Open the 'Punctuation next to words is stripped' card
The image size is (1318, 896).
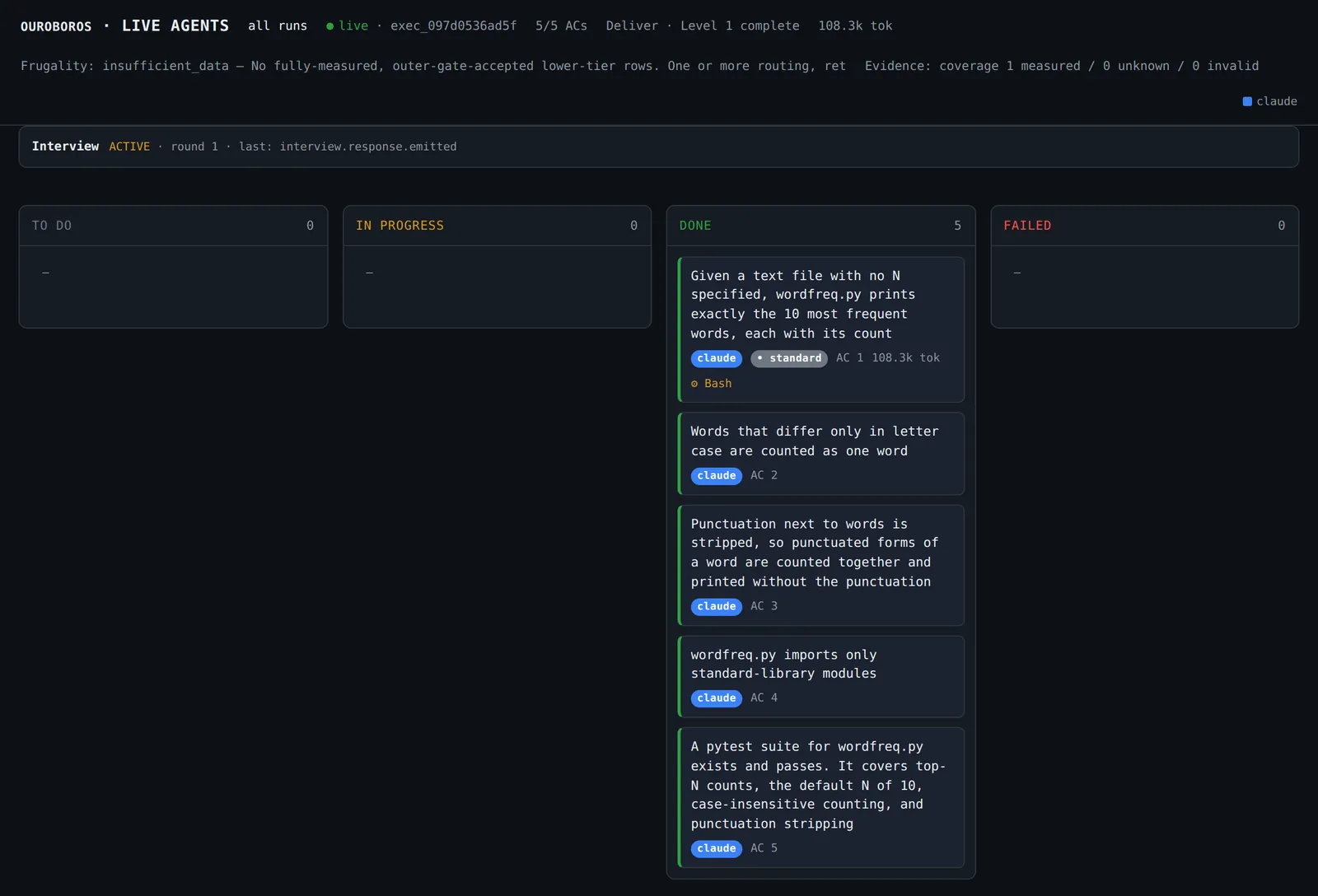[x=821, y=566]
